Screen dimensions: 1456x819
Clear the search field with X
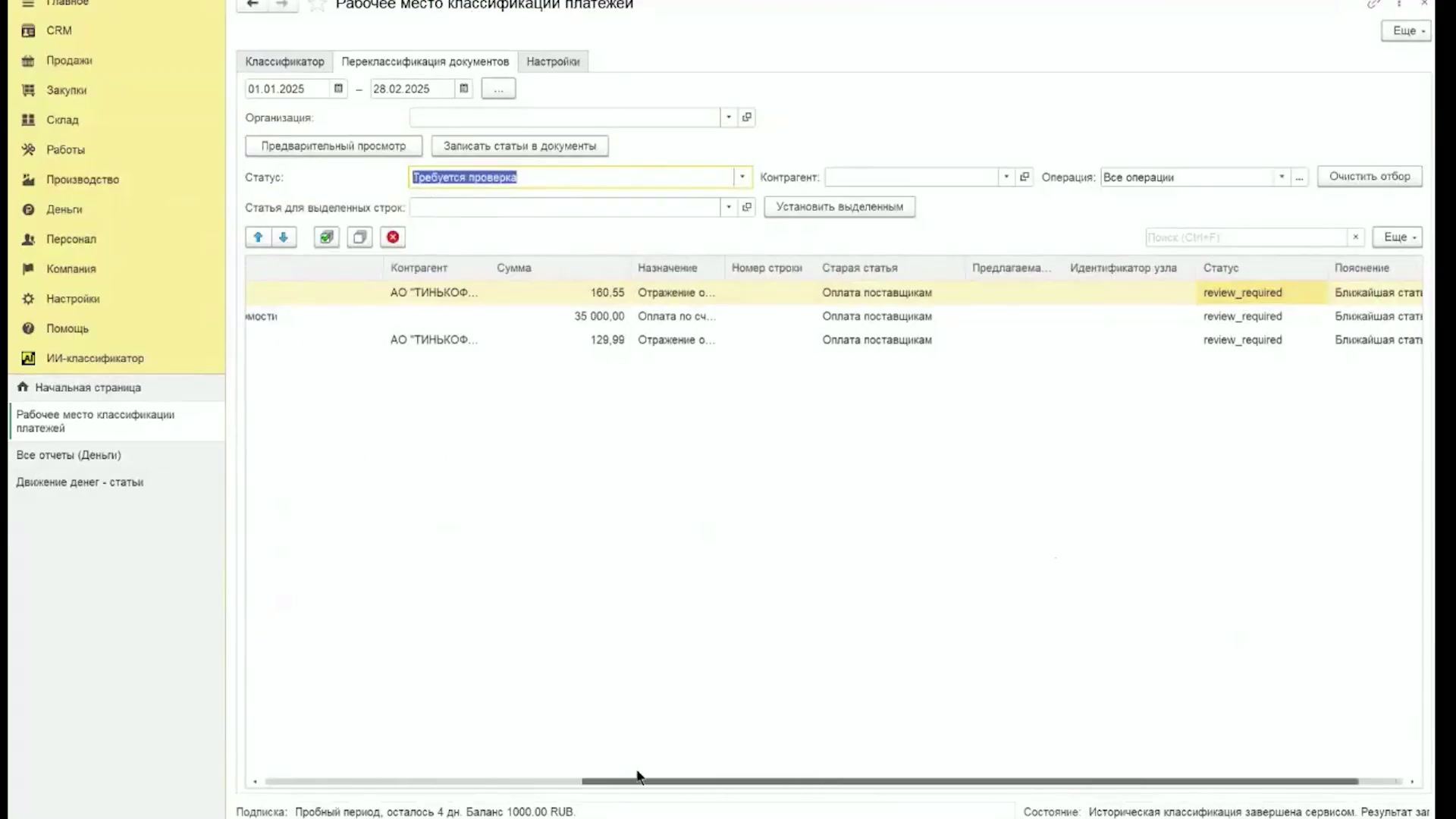(x=1356, y=237)
